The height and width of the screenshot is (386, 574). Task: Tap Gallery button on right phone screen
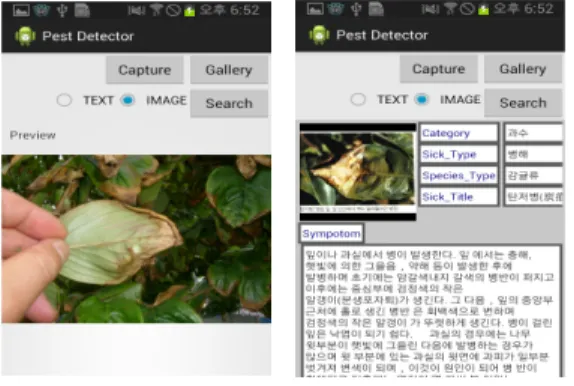523,69
